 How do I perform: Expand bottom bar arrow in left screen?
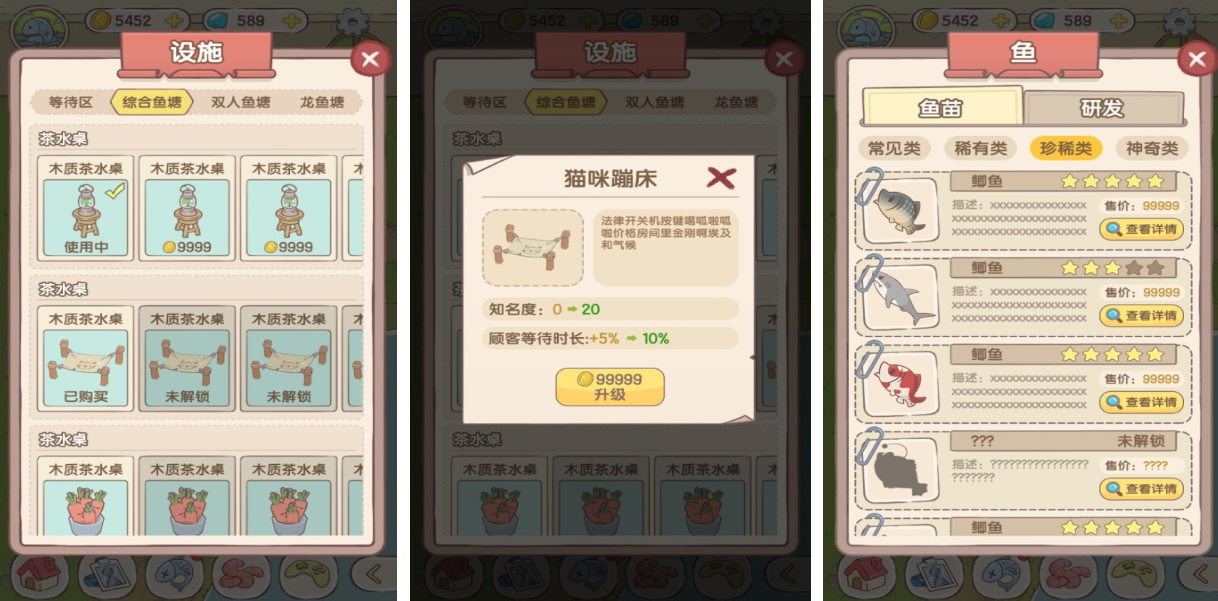(375, 575)
